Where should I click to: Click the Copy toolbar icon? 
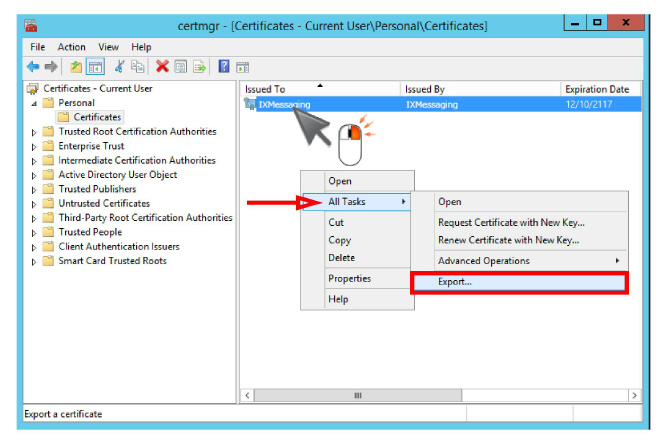point(137,67)
